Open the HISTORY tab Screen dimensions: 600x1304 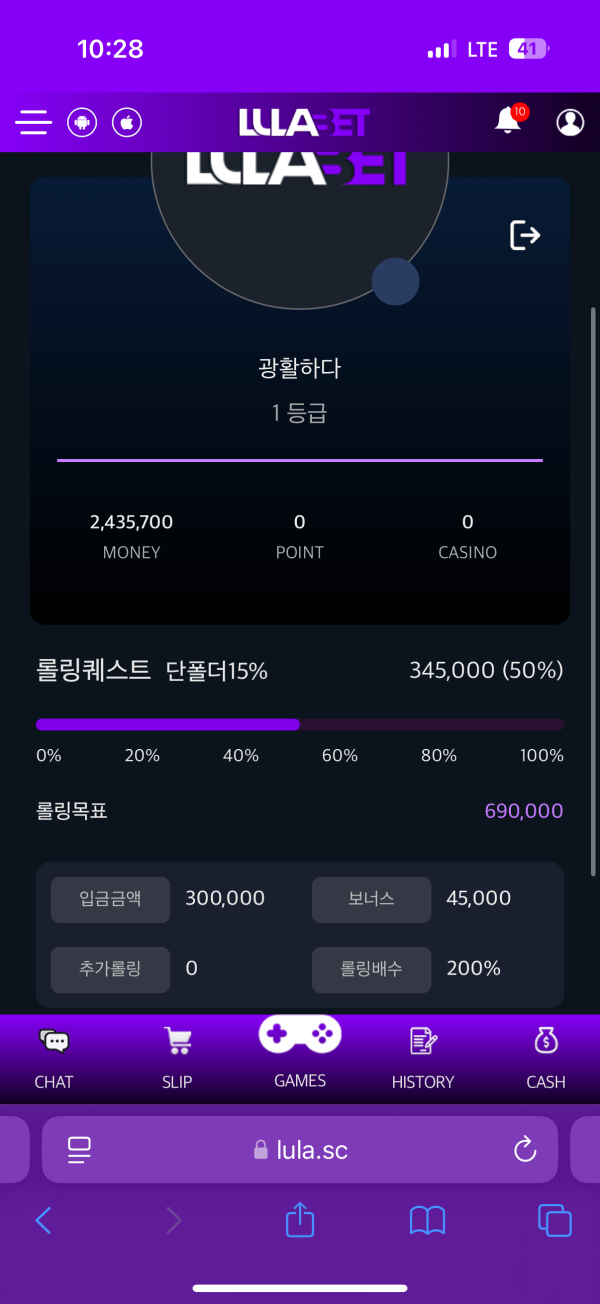pyautogui.click(x=423, y=1059)
